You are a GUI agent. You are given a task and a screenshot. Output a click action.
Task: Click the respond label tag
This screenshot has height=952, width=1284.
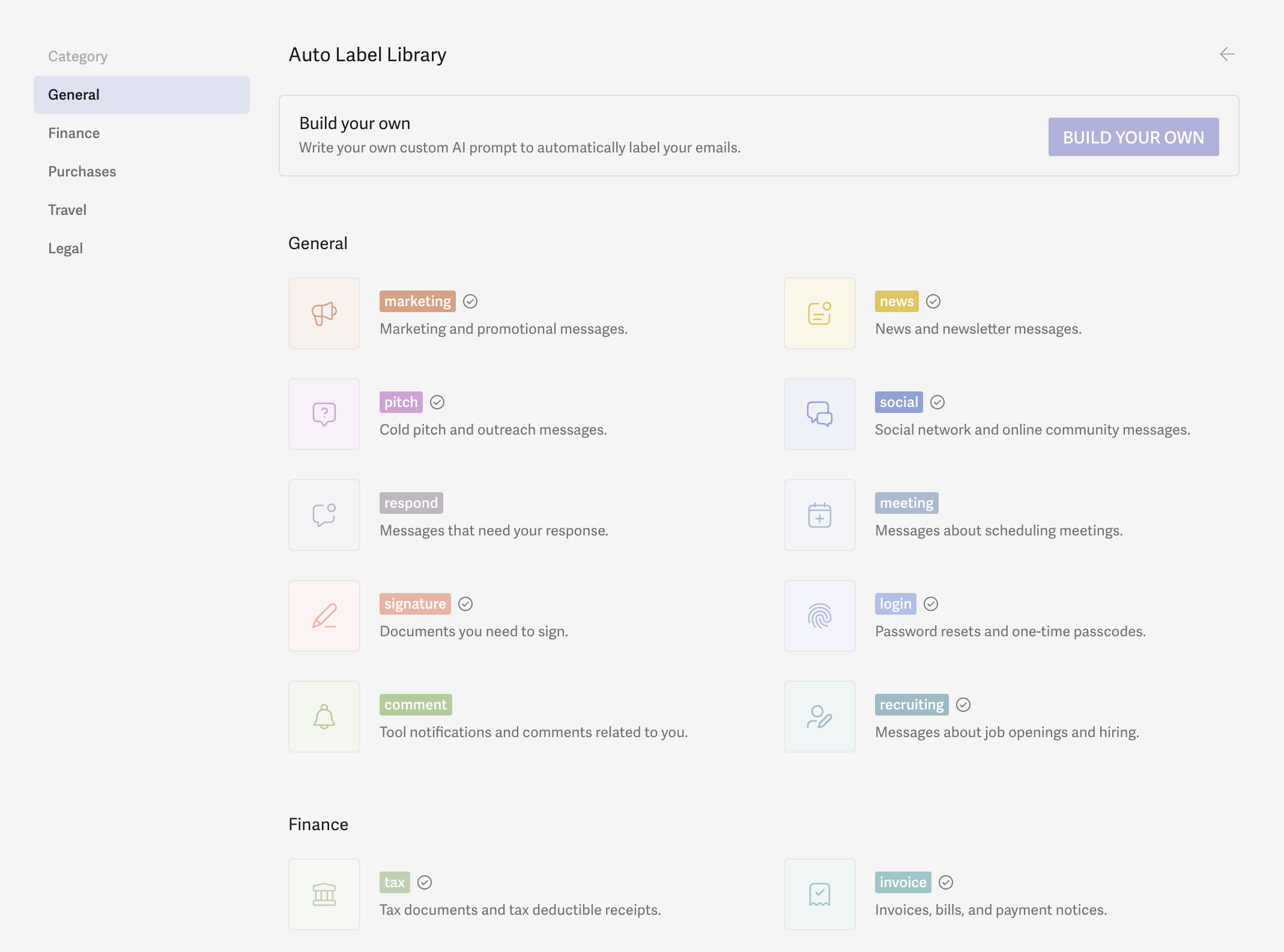pos(411,503)
